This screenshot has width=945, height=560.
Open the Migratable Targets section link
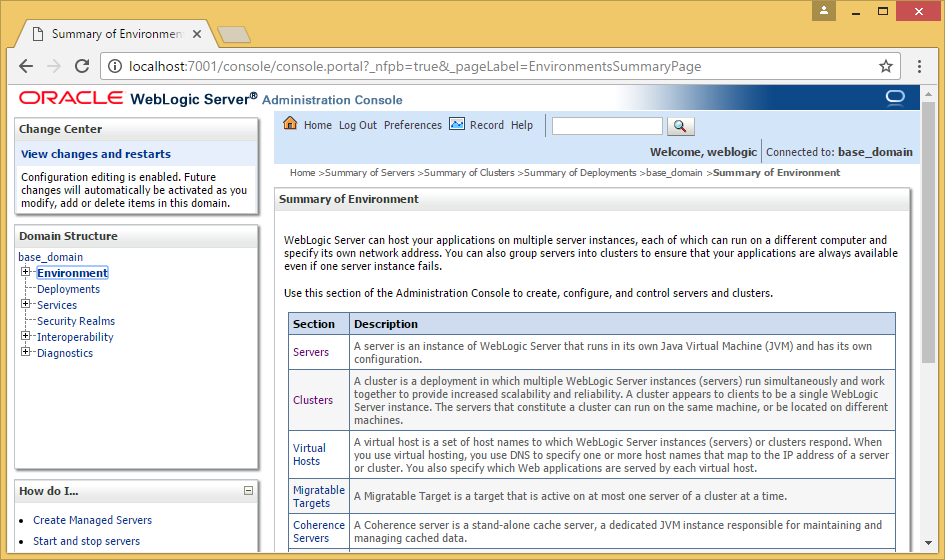pos(319,496)
